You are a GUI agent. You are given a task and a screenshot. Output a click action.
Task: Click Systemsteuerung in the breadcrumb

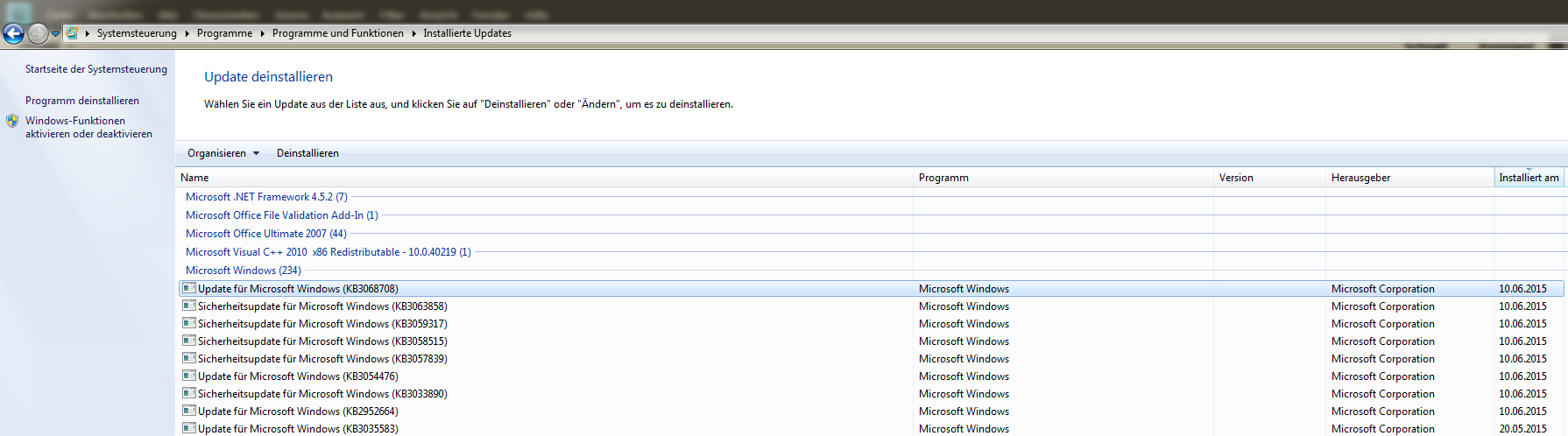pos(137,33)
